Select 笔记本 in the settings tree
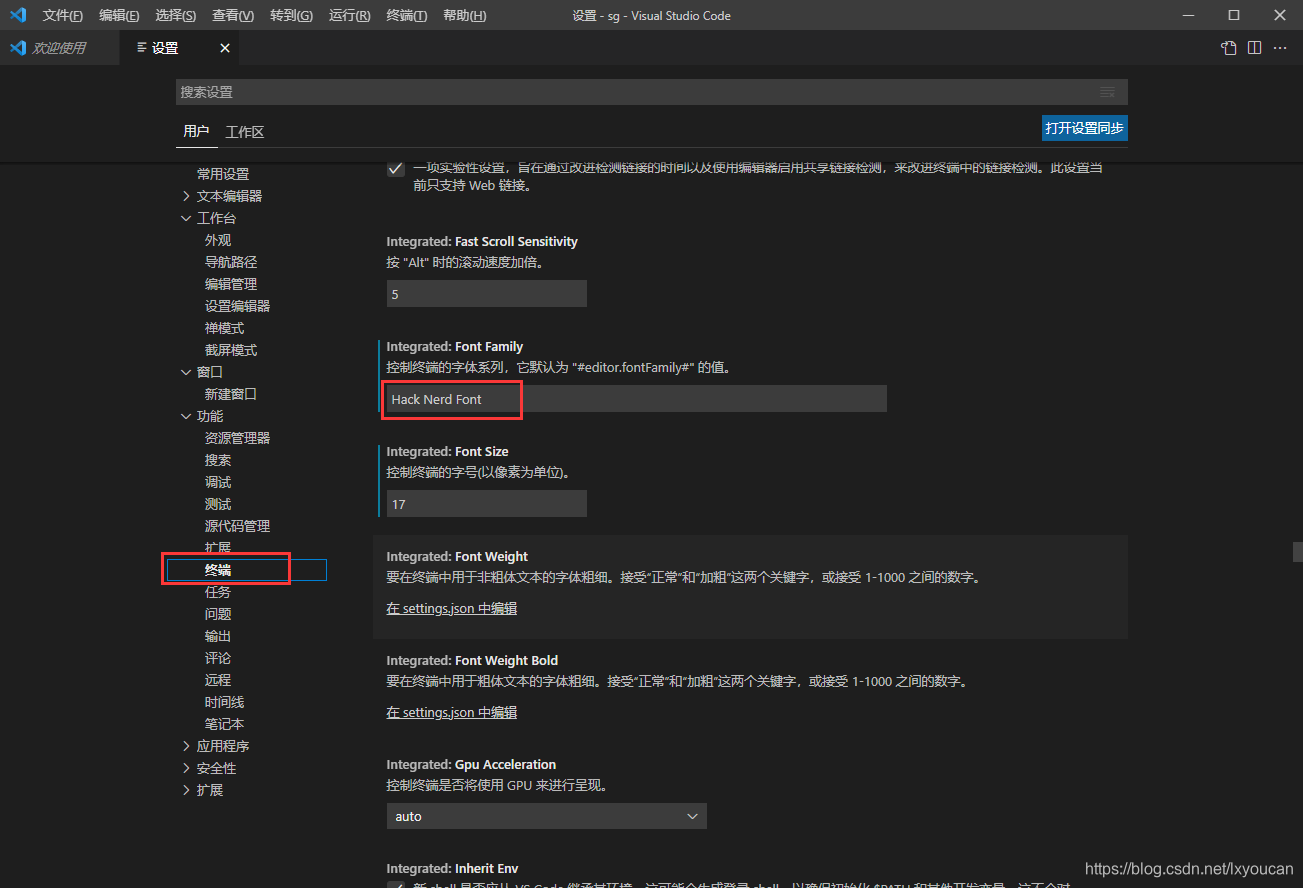This screenshot has width=1303, height=888. [x=224, y=724]
